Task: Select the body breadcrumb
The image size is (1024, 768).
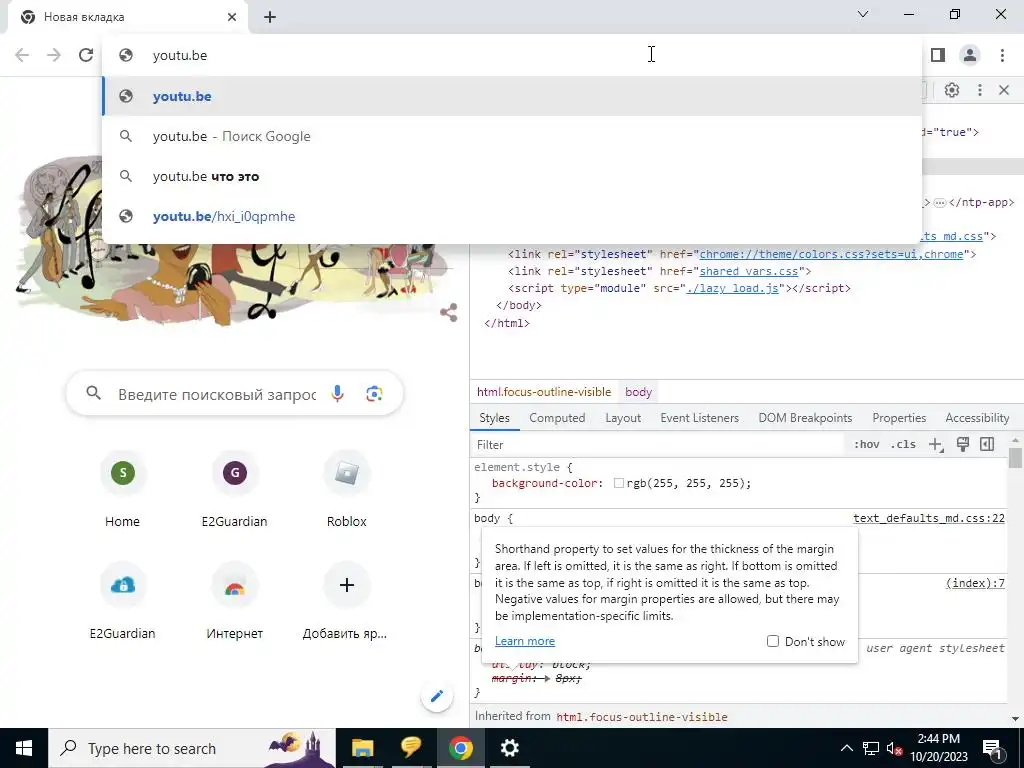Action: coord(638,392)
